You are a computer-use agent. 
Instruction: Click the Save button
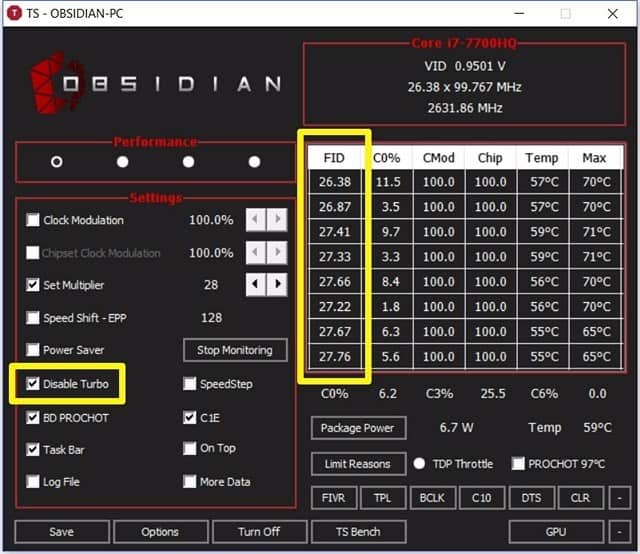pyautogui.click(x=62, y=532)
